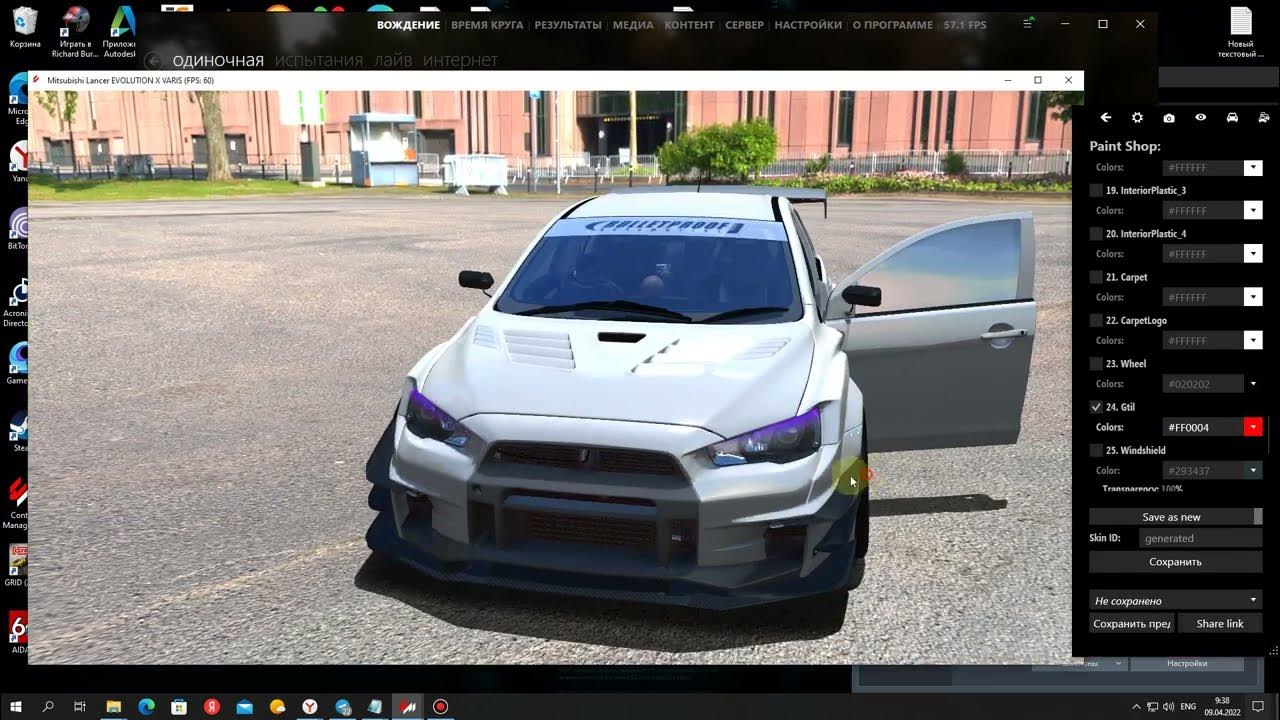Switch to the испытания sub-tab
This screenshot has height=720, width=1280.
(x=319, y=60)
